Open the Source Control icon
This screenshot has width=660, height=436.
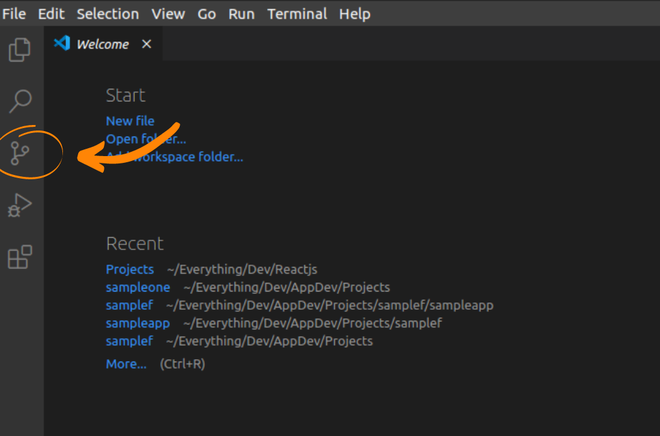click(20, 153)
